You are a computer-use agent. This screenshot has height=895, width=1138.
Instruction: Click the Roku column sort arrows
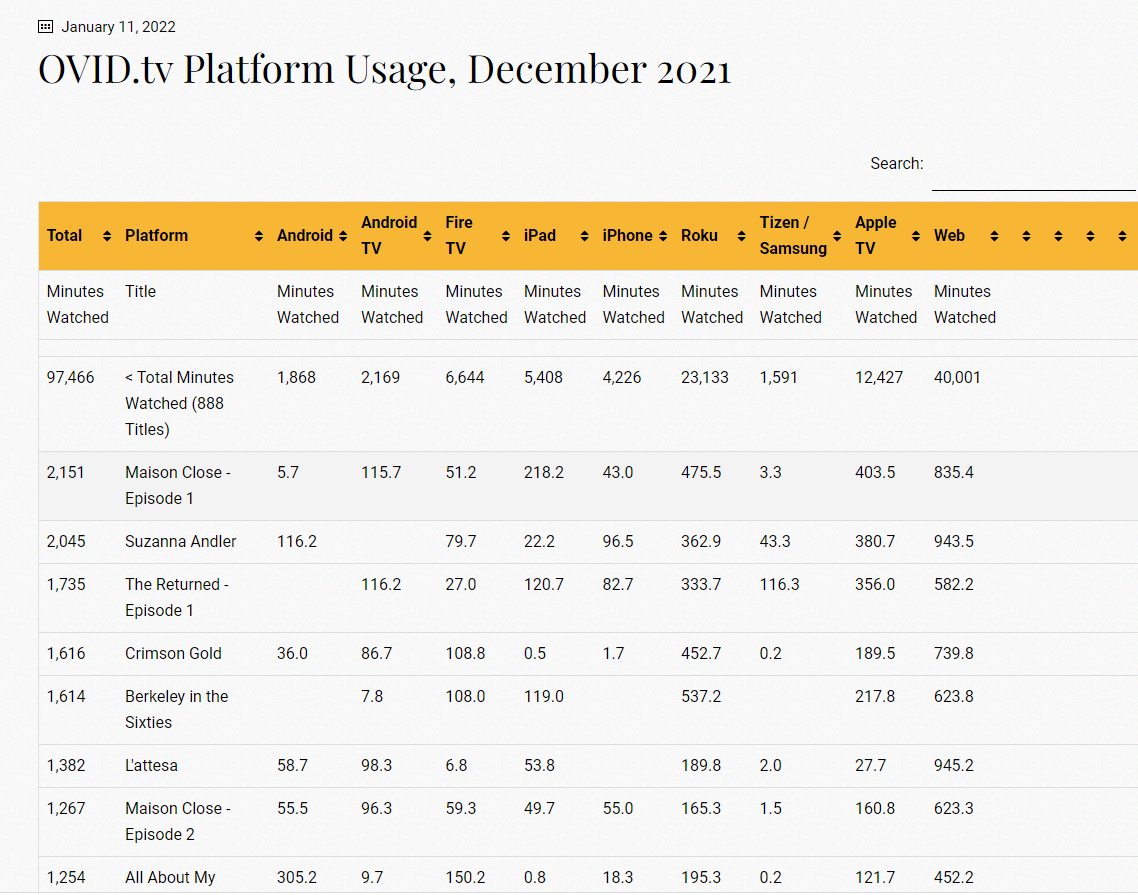click(741, 236)
